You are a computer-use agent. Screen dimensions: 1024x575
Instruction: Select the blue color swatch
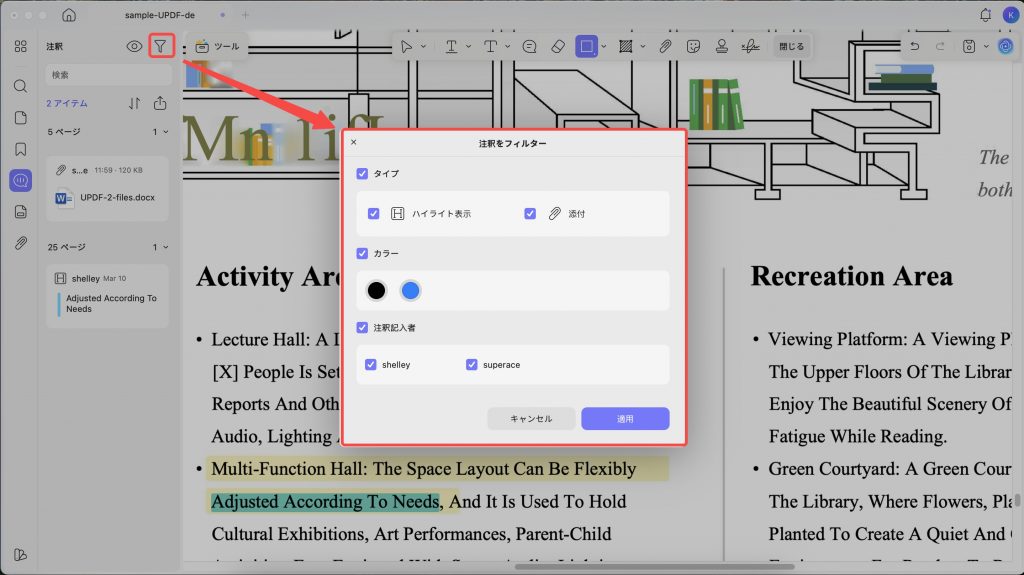pos(410,290)
